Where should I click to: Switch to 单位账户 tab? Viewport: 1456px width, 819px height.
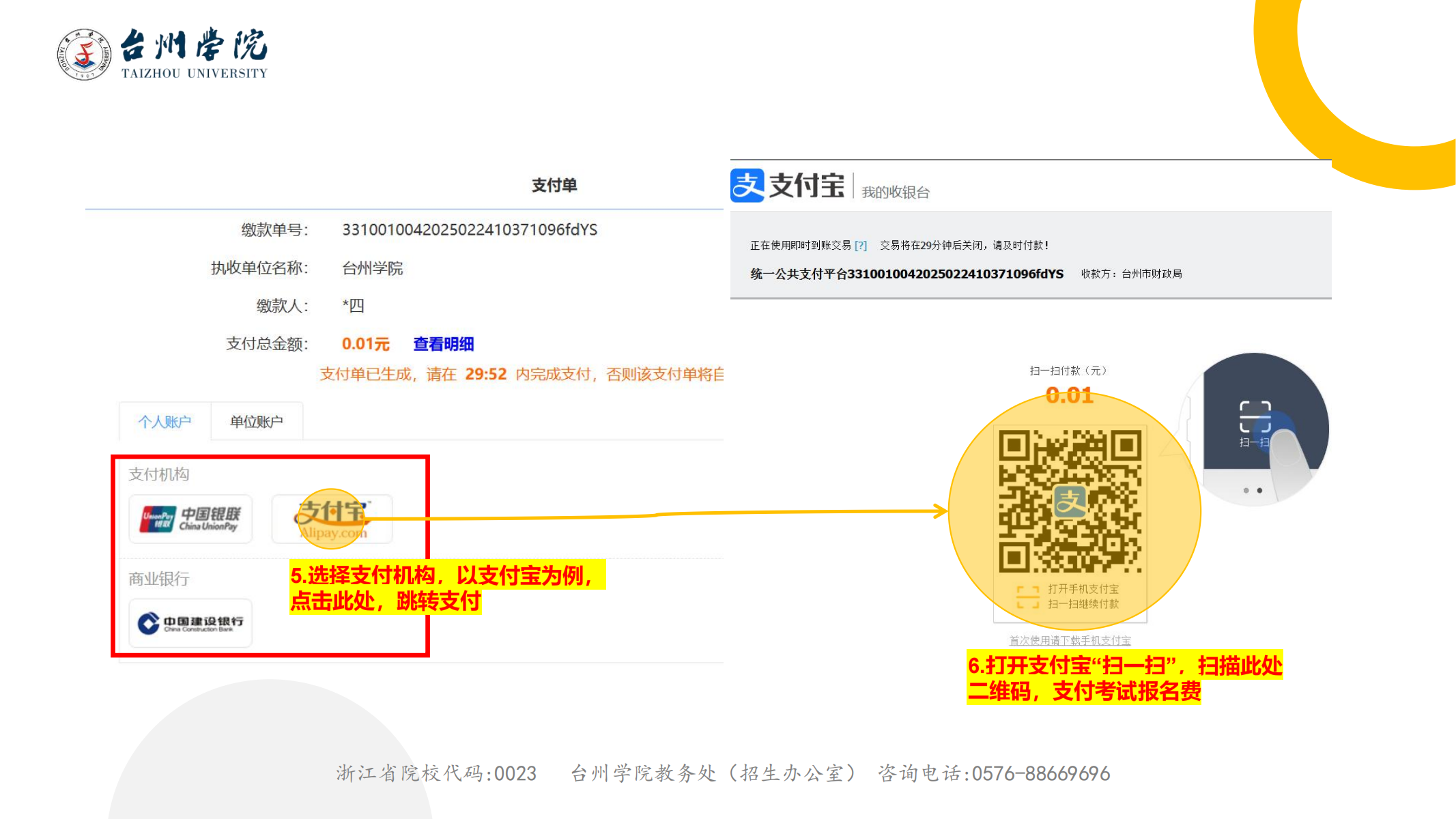pyautogui.click(x=257, y=422)
